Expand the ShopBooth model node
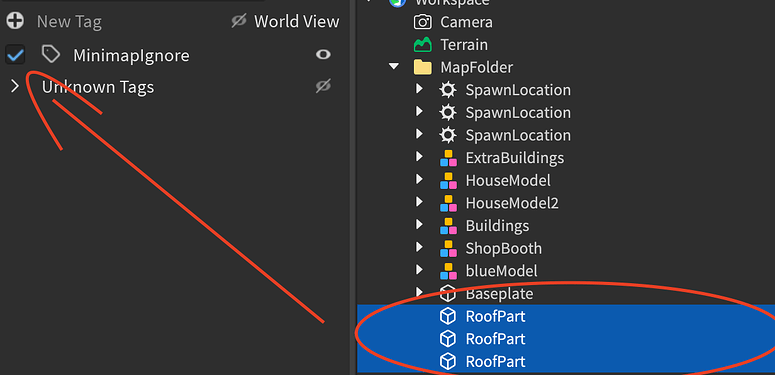 (419, 248)
